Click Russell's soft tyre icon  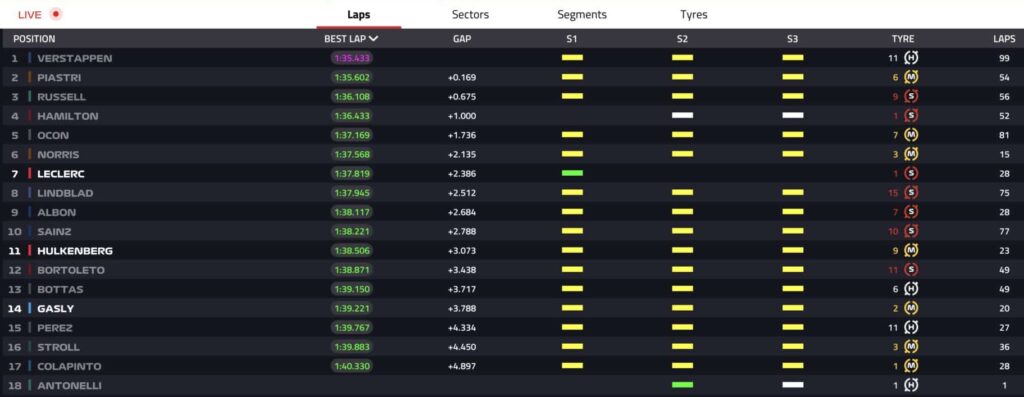click(911, 97)
